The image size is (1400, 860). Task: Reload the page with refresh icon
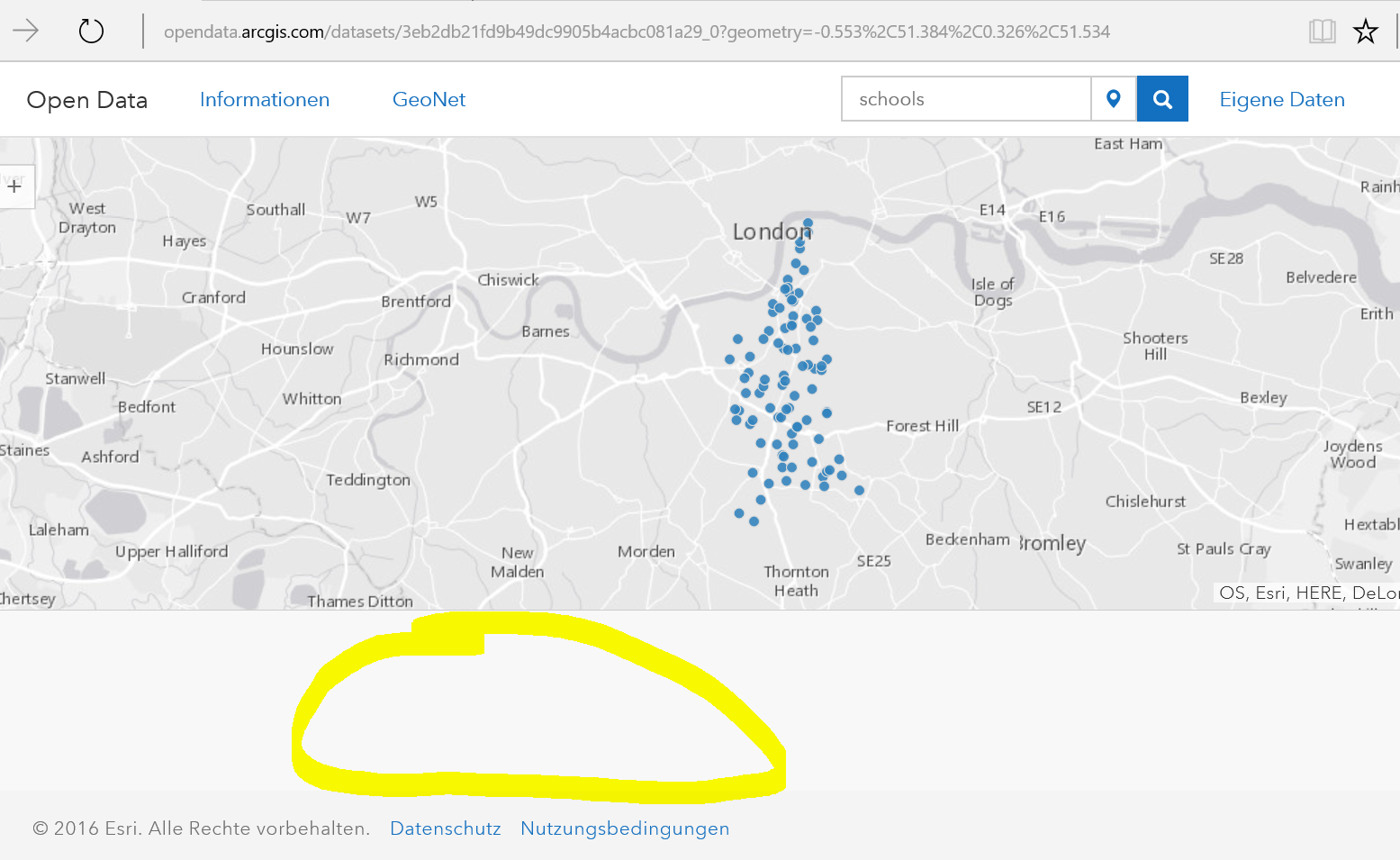pos(91,32)
